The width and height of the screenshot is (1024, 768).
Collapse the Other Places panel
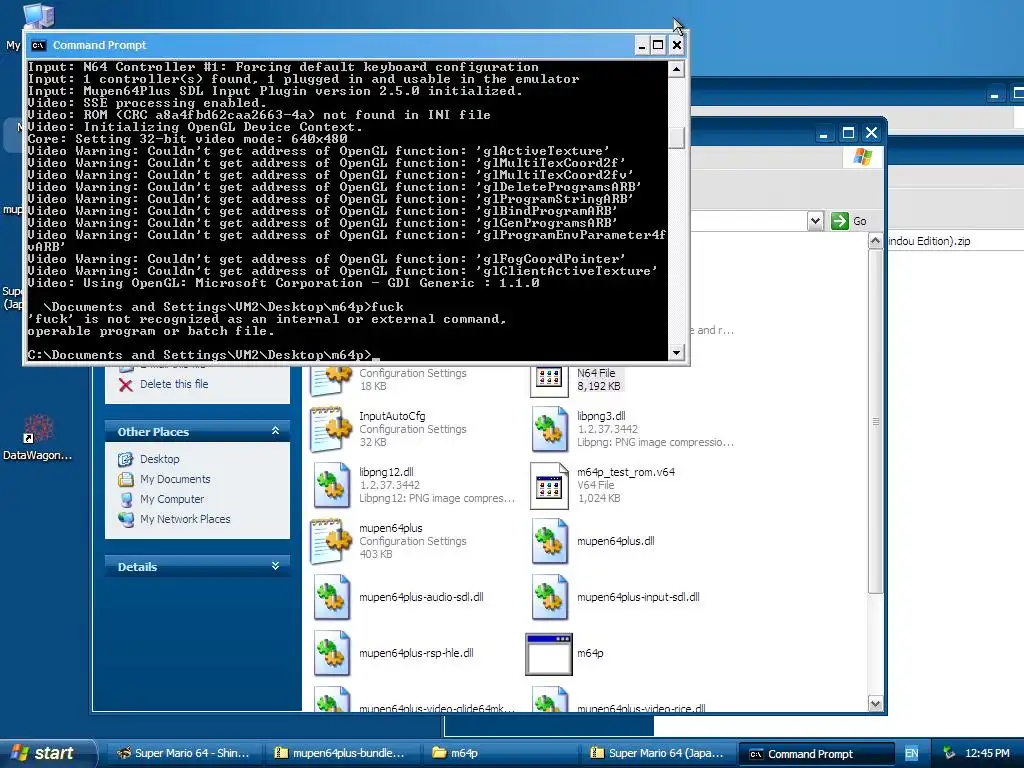(x=276, y=431)
